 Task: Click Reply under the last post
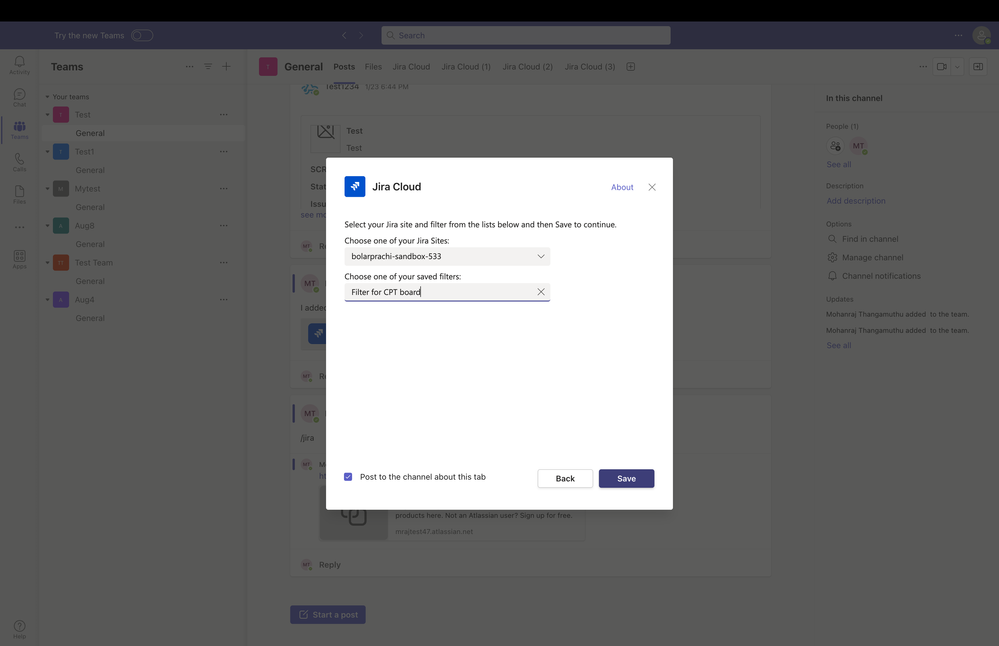[x=329, y=564]
